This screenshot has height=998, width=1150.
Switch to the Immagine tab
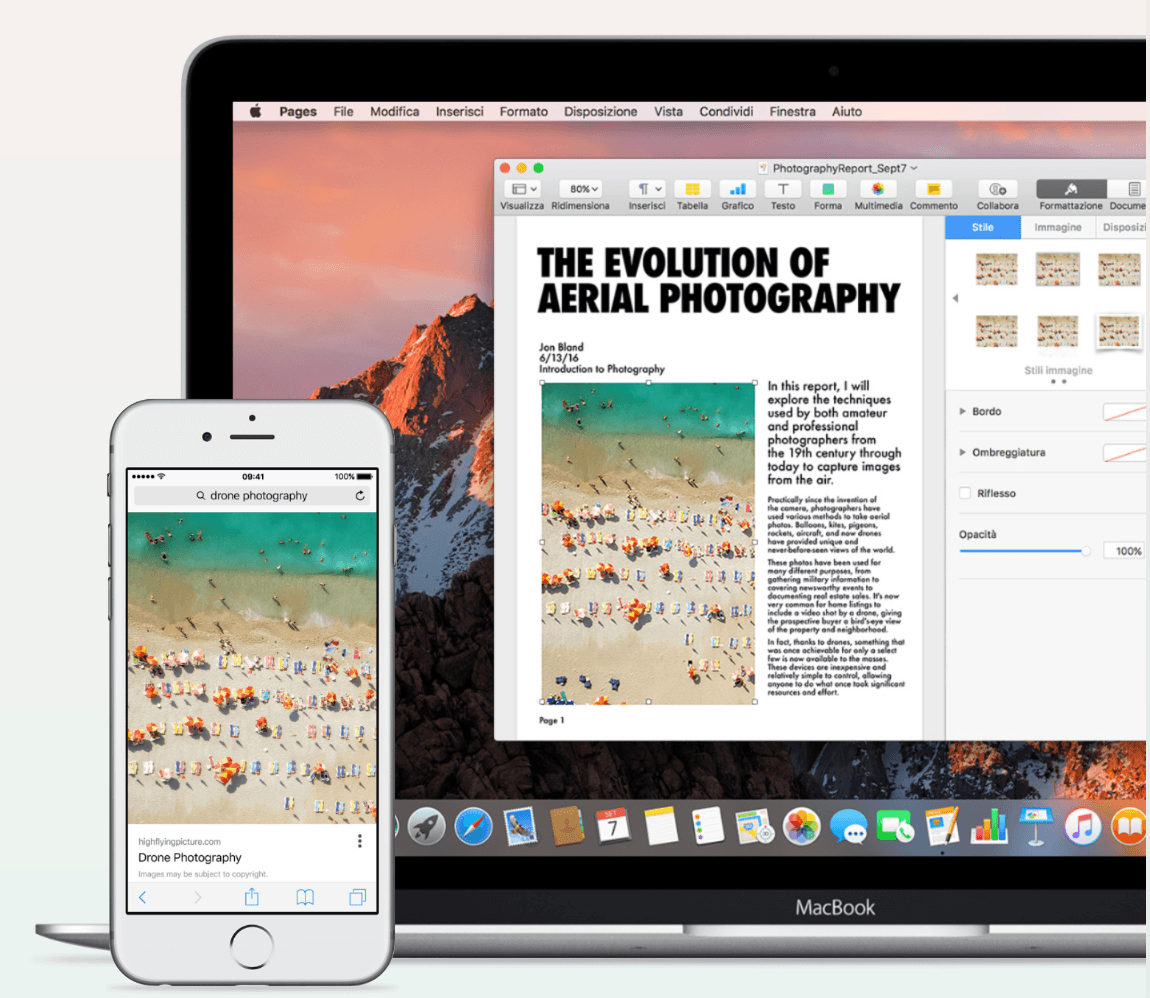1058,227
